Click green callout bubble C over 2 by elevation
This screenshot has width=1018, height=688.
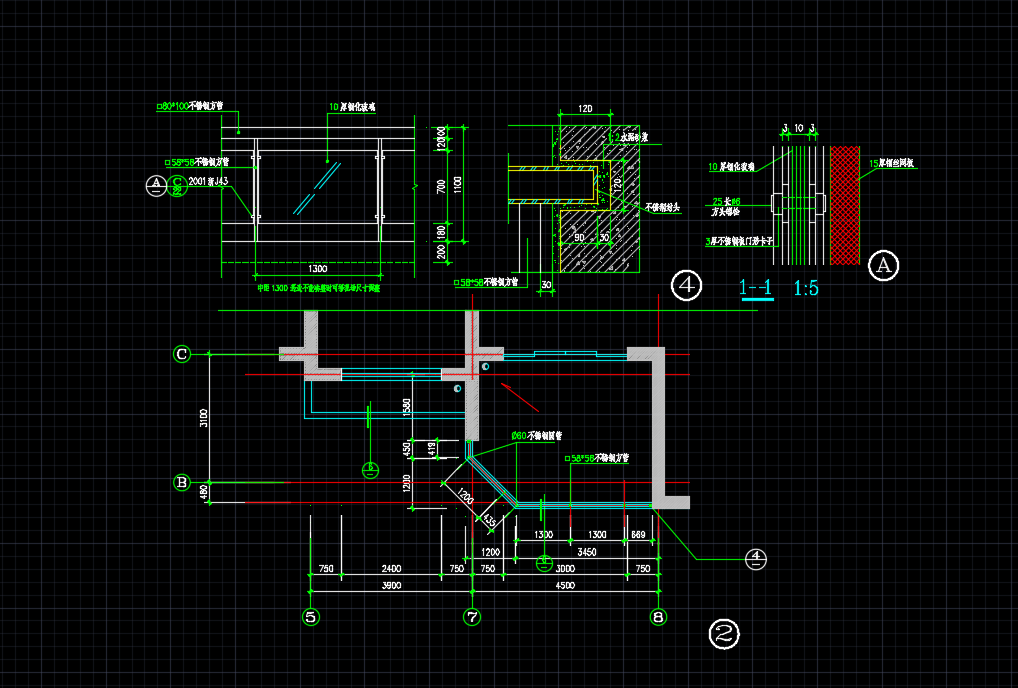(177, 186)
